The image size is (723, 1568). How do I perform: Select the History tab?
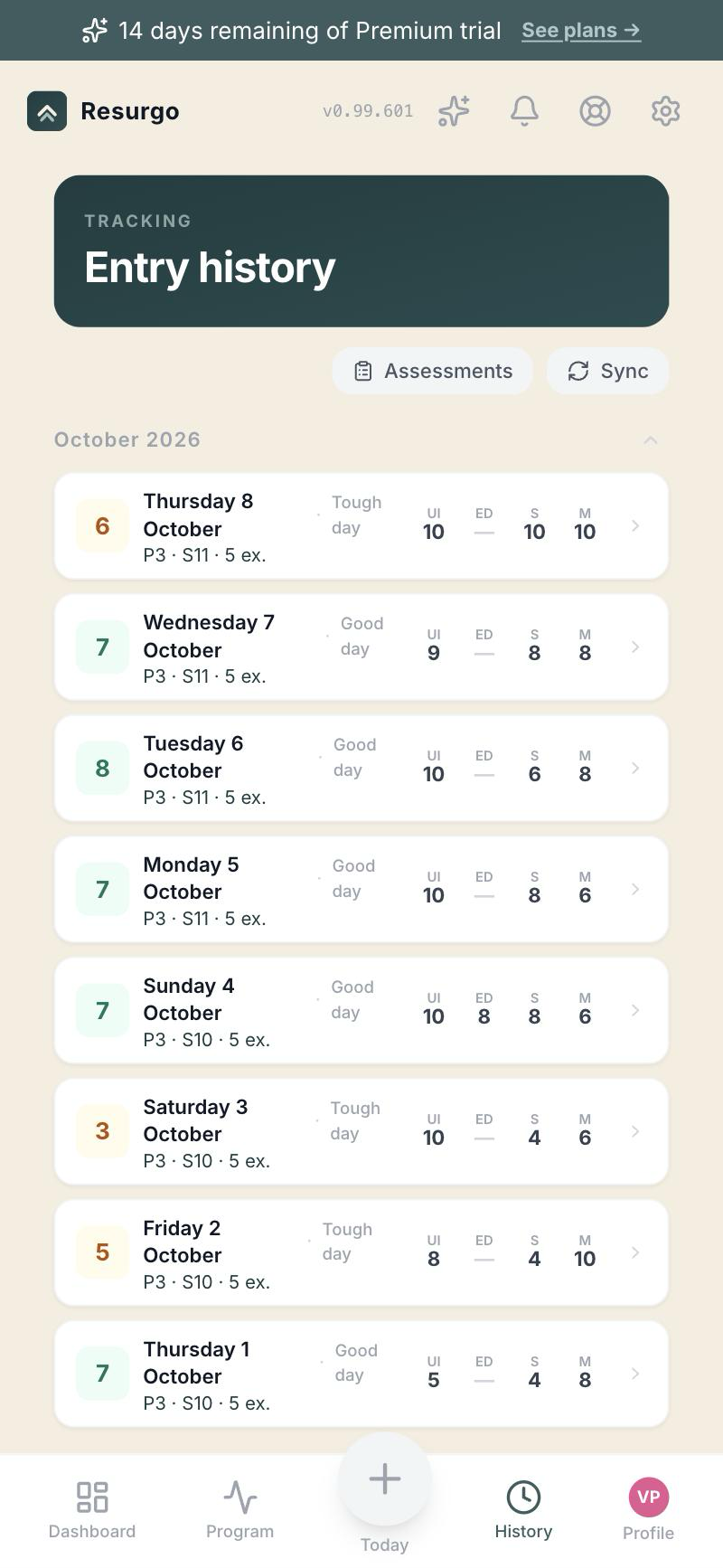[523, 1510]
